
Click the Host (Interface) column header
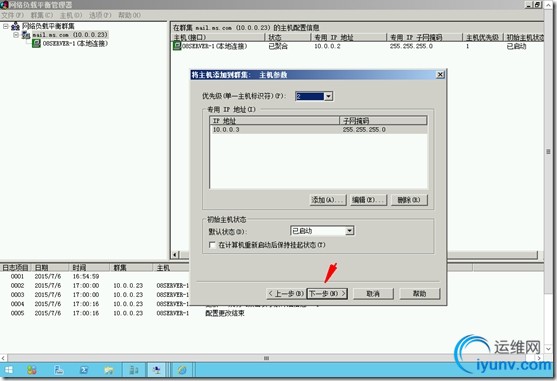[x=218, y=37]
